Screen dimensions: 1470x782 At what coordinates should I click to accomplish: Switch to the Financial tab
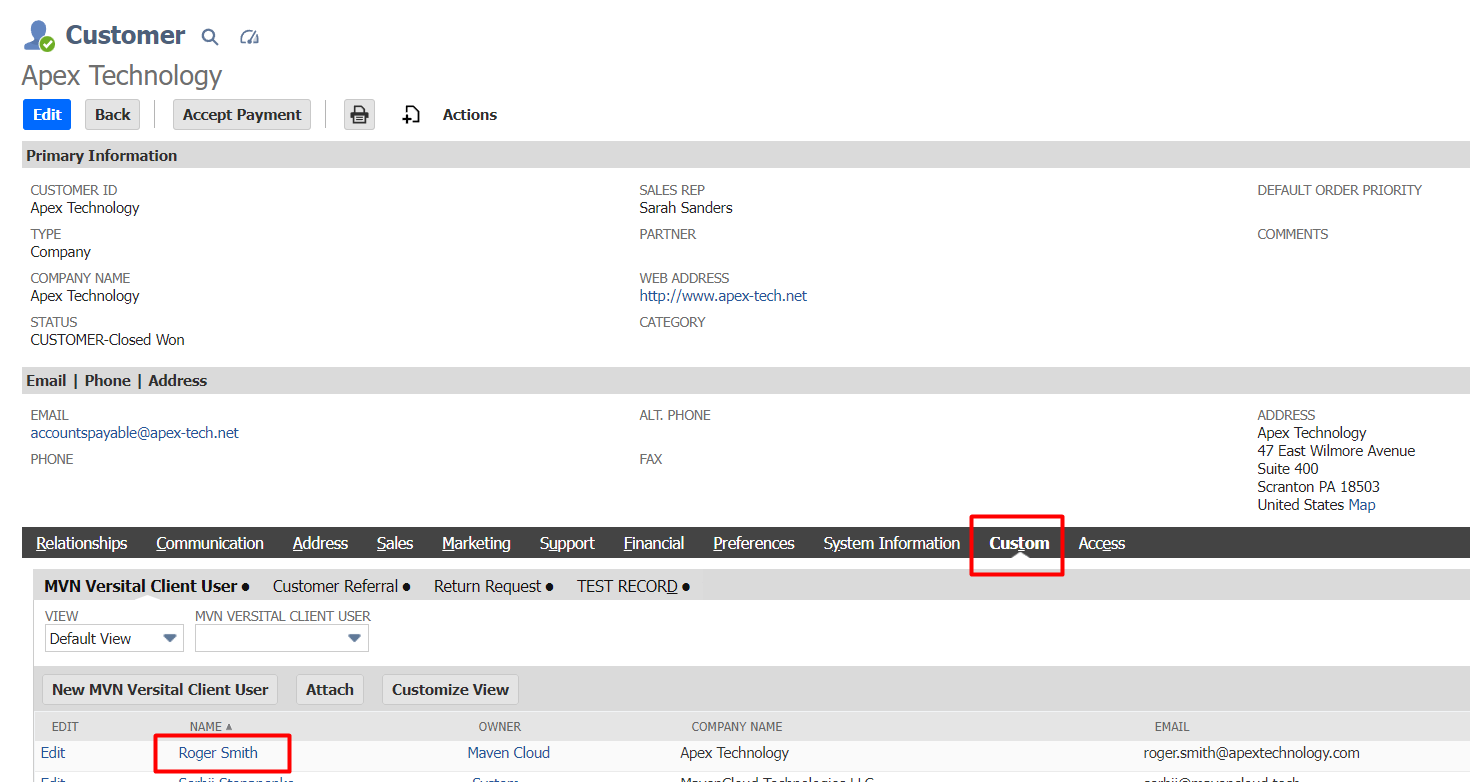(653, 543)
